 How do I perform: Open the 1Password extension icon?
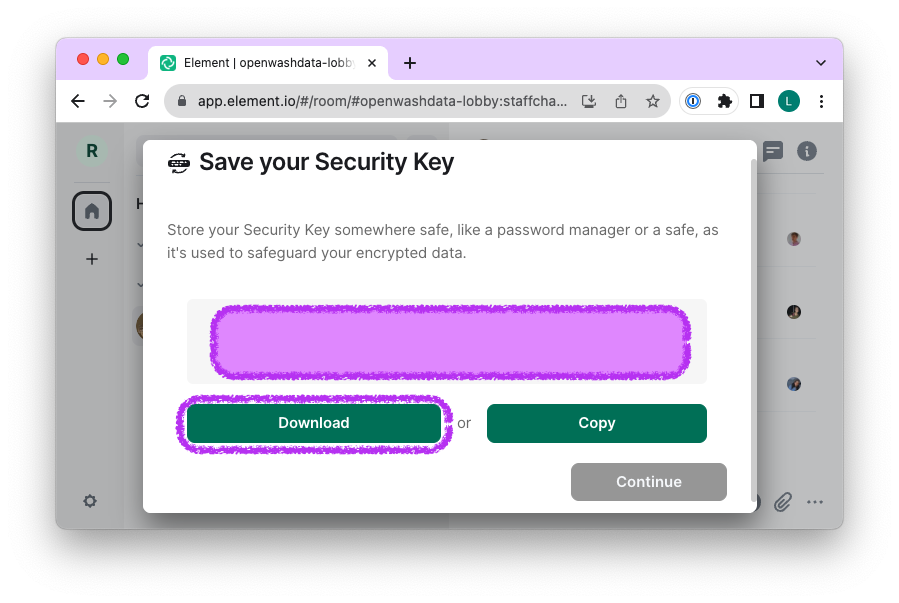693,101
